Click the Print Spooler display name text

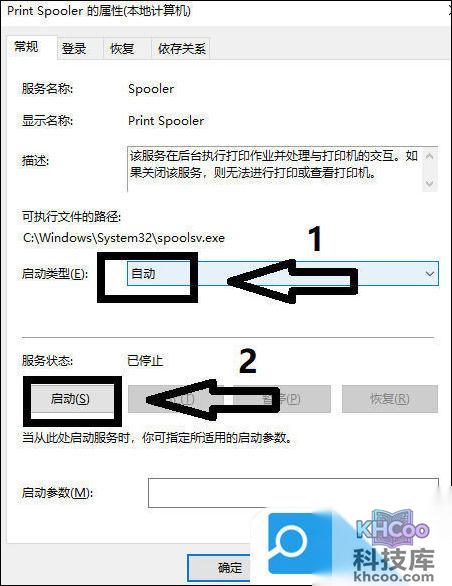pos(166,121)
